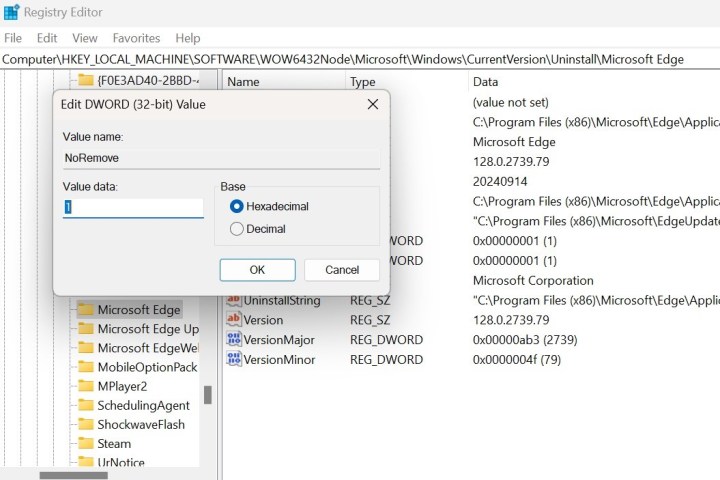This screenshot has width=720, height=480.
Task: Cancel the Edit DWORD dialog
Action: tap(342, 270)
